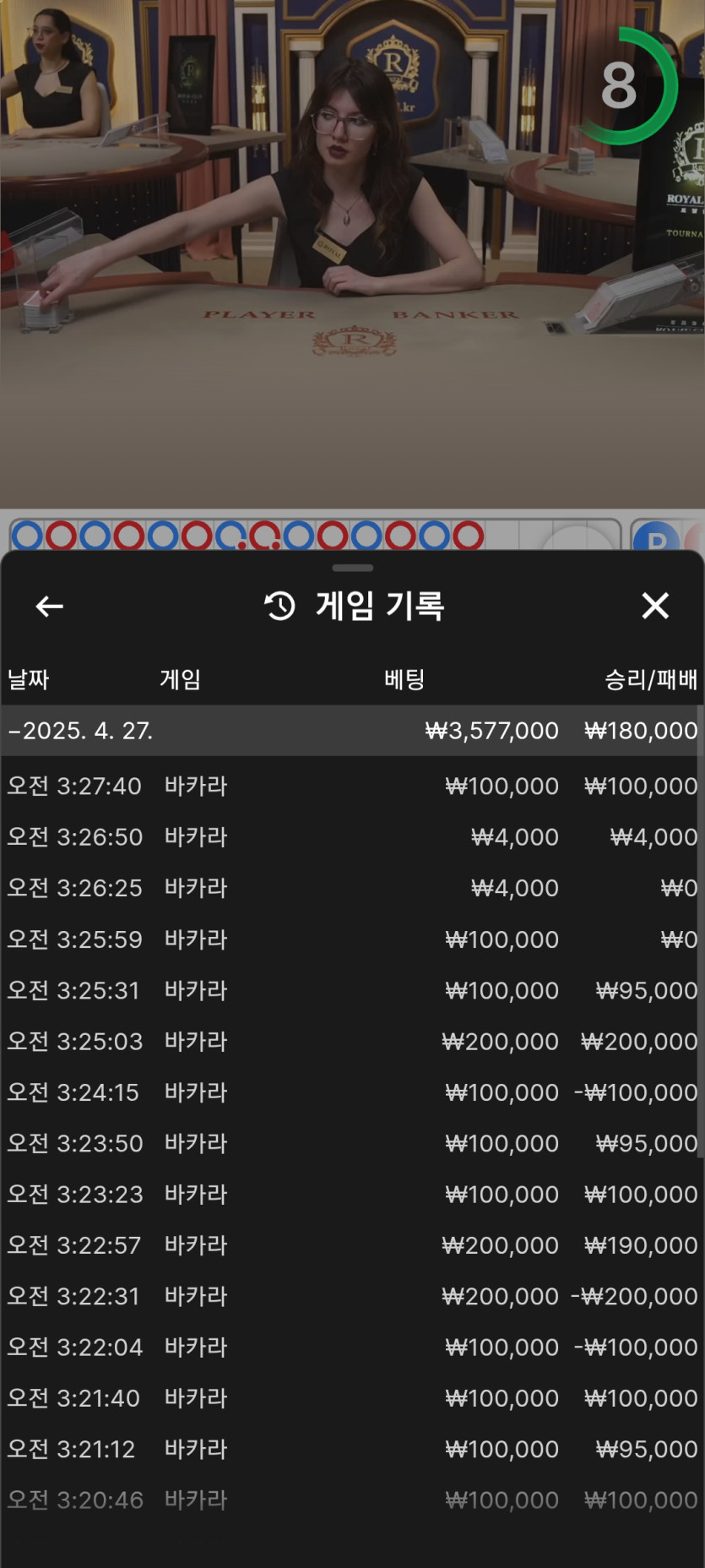Open the 오전 3:27:40 baccarat record
This screenshot has height=1568, width=705.
(x=352, y=786)
